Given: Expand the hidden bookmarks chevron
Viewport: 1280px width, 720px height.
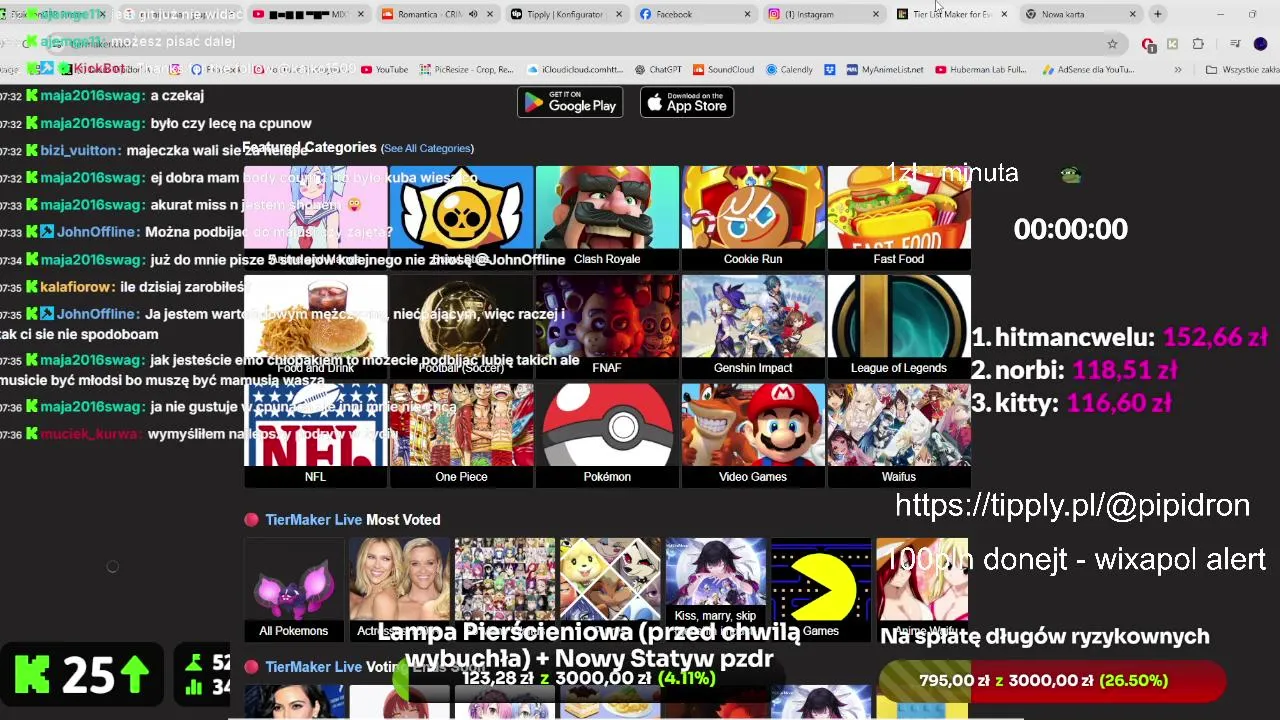Looking at the screenshot, I should coord(1177,70).
